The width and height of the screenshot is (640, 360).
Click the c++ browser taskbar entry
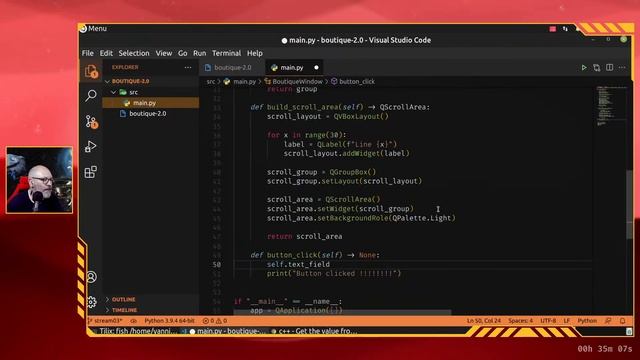coord(314,331)
